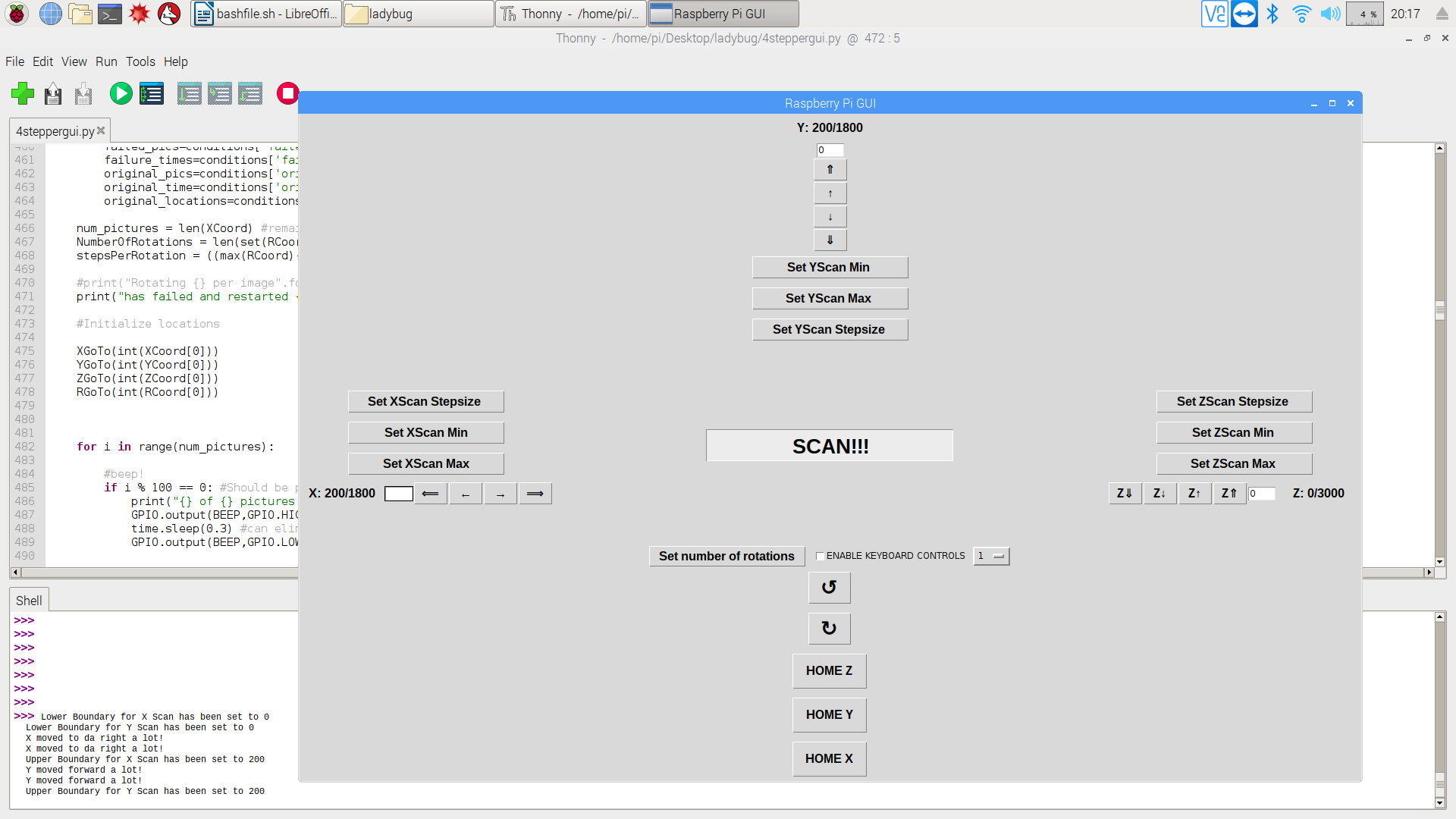This screenshot has height=819, width=1456.
Task: Open the rotations number dropdown
Action: tap(991, 556)
